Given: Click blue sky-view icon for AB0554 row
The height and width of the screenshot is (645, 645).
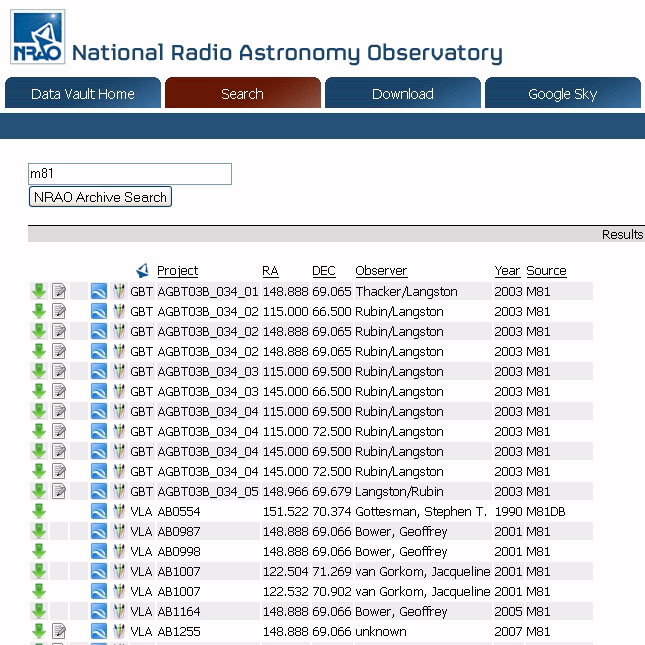Looking at the screenshot, I should pos(99,511).
